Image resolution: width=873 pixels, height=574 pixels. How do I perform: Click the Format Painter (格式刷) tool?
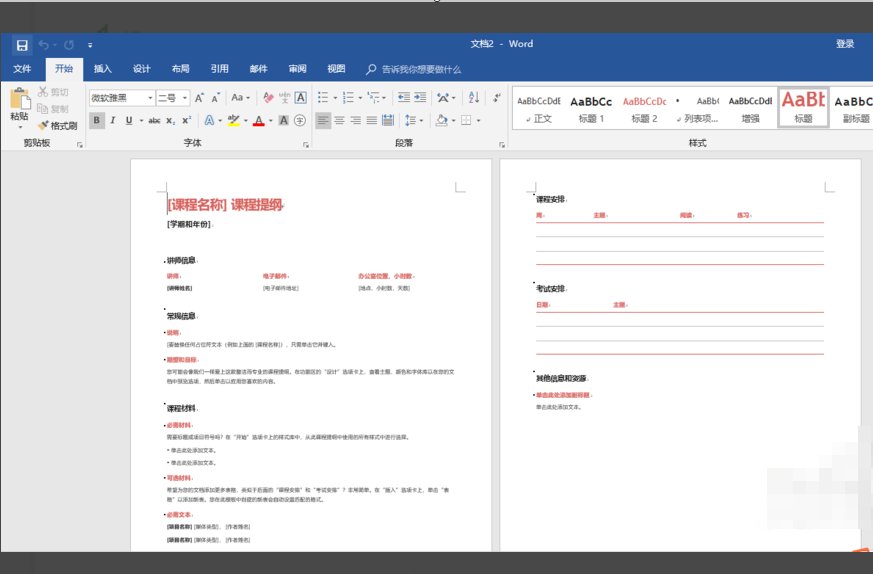(57, 125)
